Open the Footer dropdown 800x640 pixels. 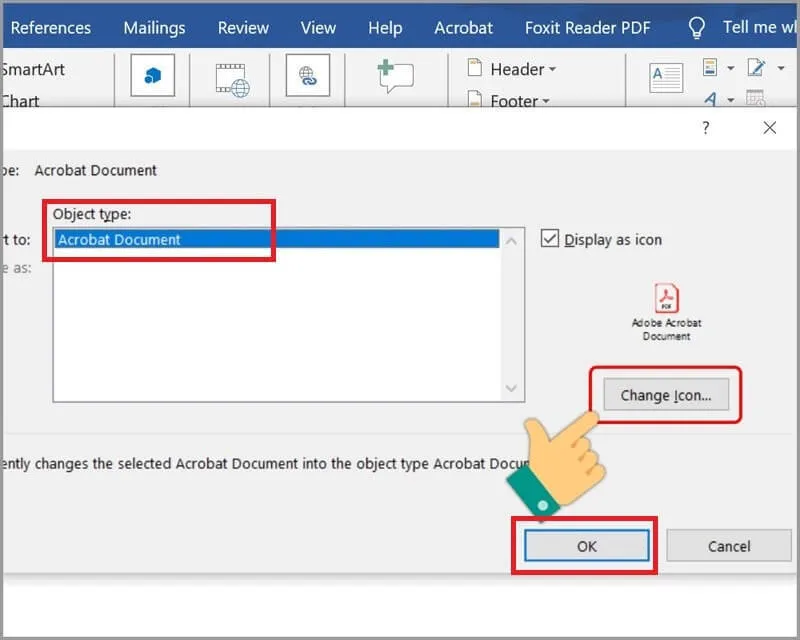[x=509, y=101]
